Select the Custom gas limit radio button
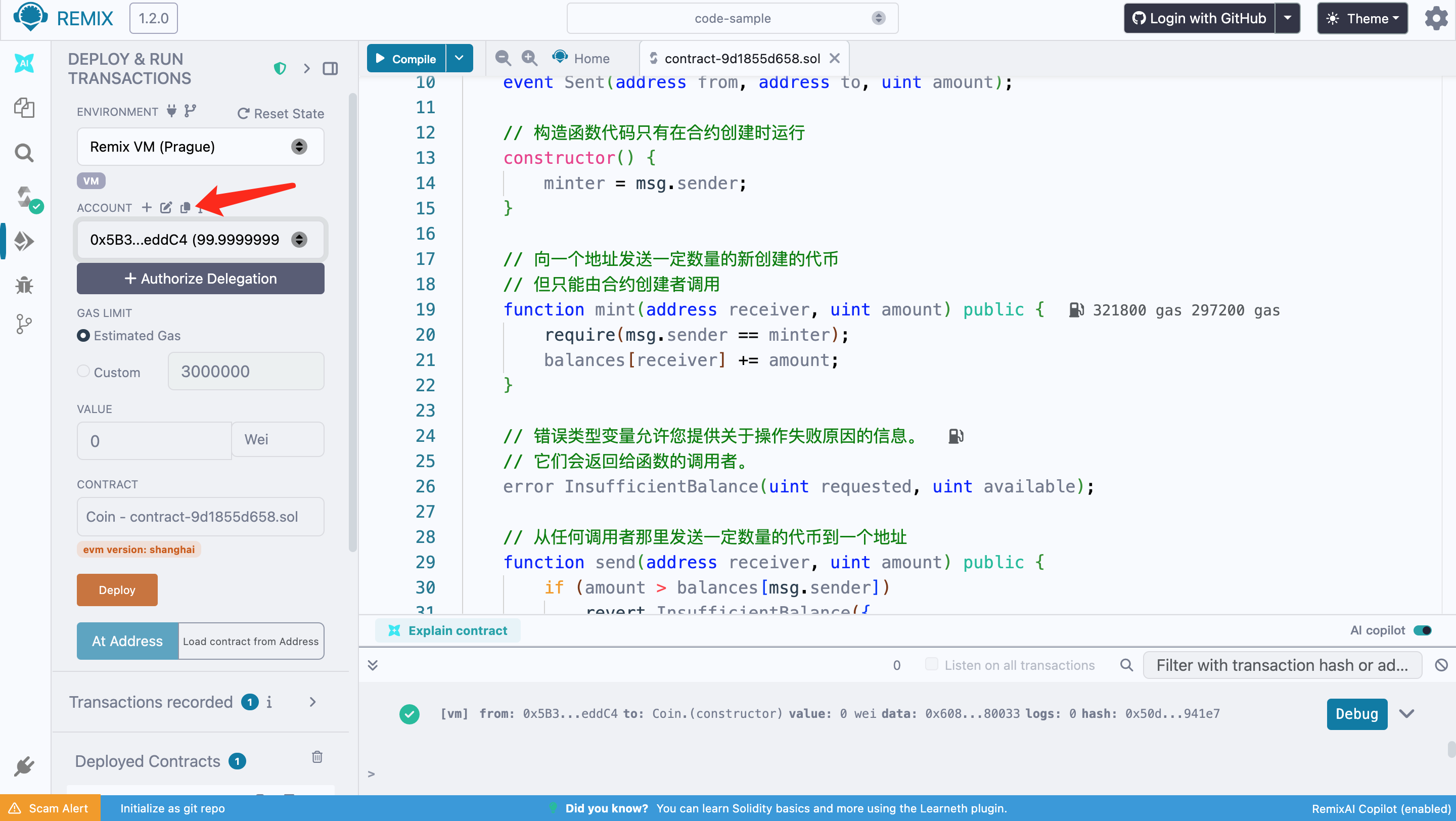 [83, 371]
